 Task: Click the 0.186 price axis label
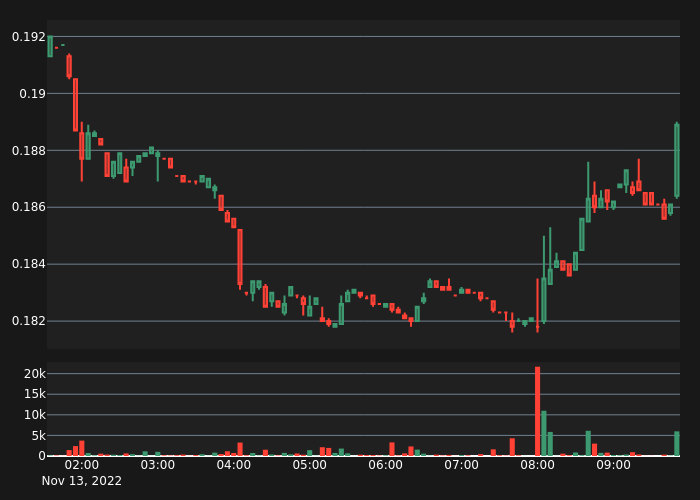coord(29,207)
